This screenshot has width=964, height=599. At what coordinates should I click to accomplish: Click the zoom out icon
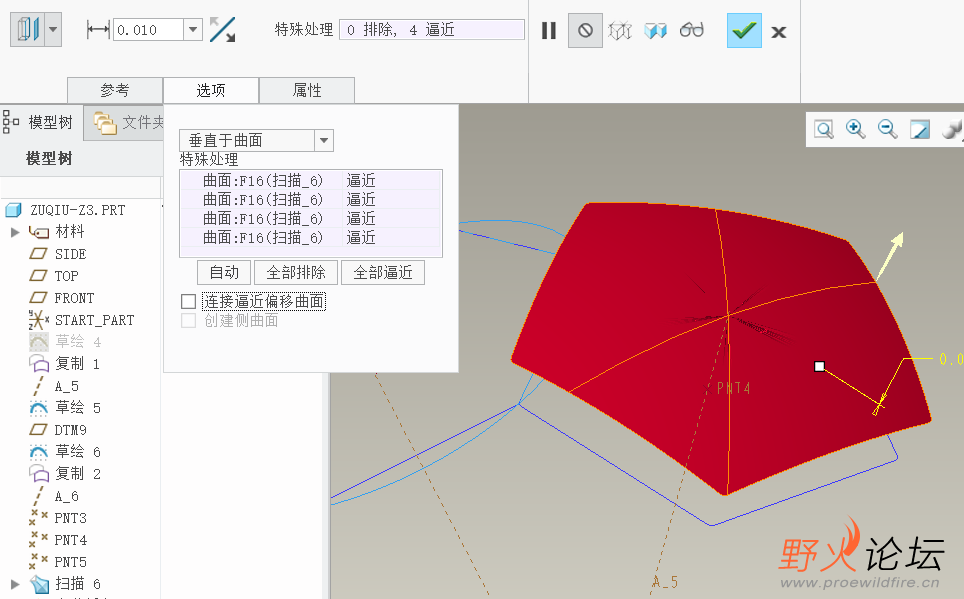click(887, 129)
